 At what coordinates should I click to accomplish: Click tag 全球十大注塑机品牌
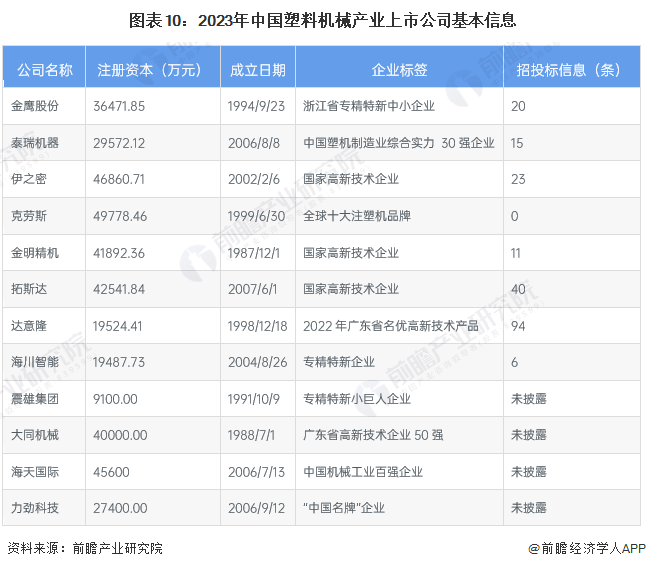357,216
